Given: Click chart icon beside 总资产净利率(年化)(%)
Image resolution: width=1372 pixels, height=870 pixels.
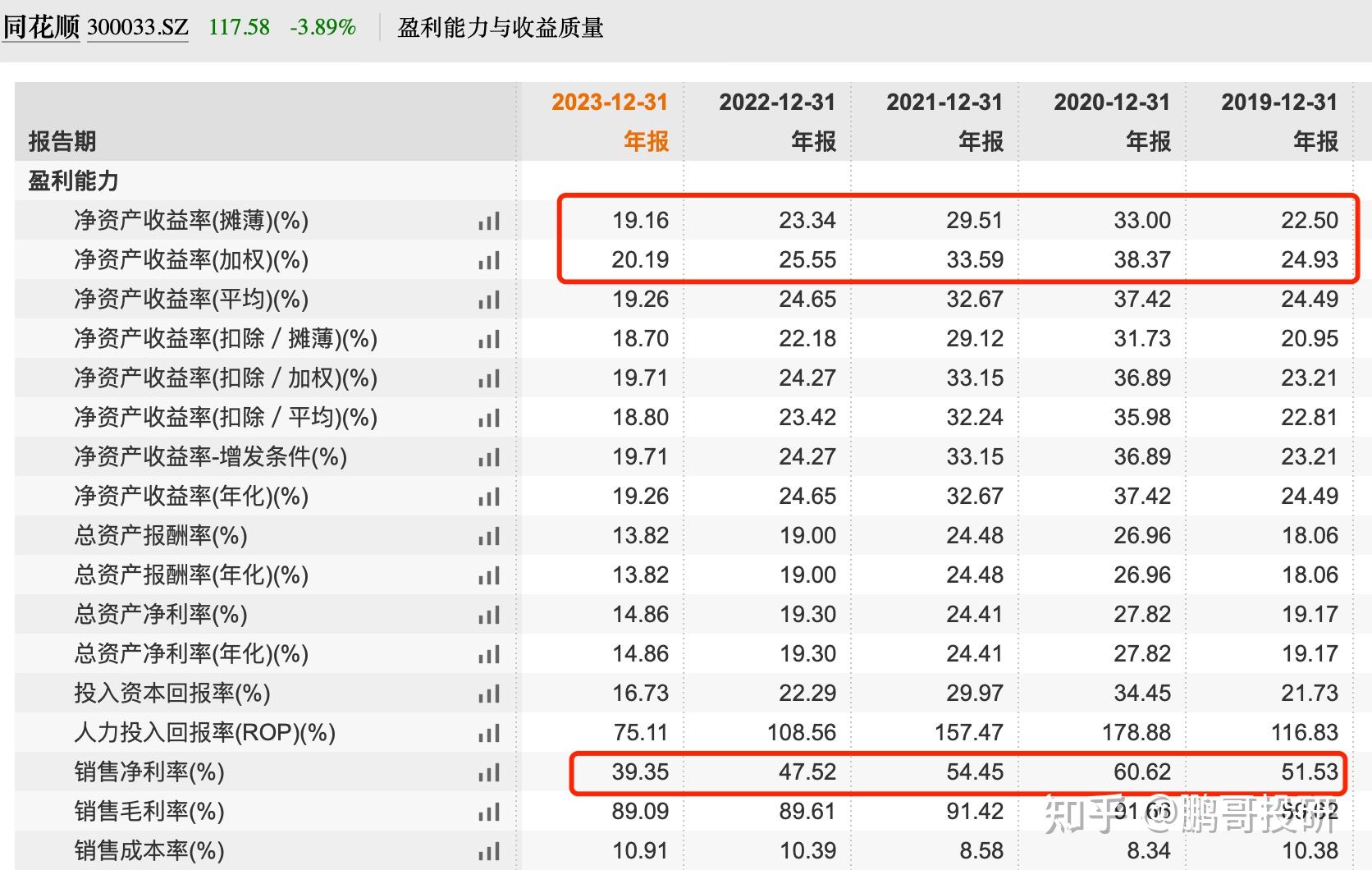Looking at the screenshot, I should [x=489, y=654].
